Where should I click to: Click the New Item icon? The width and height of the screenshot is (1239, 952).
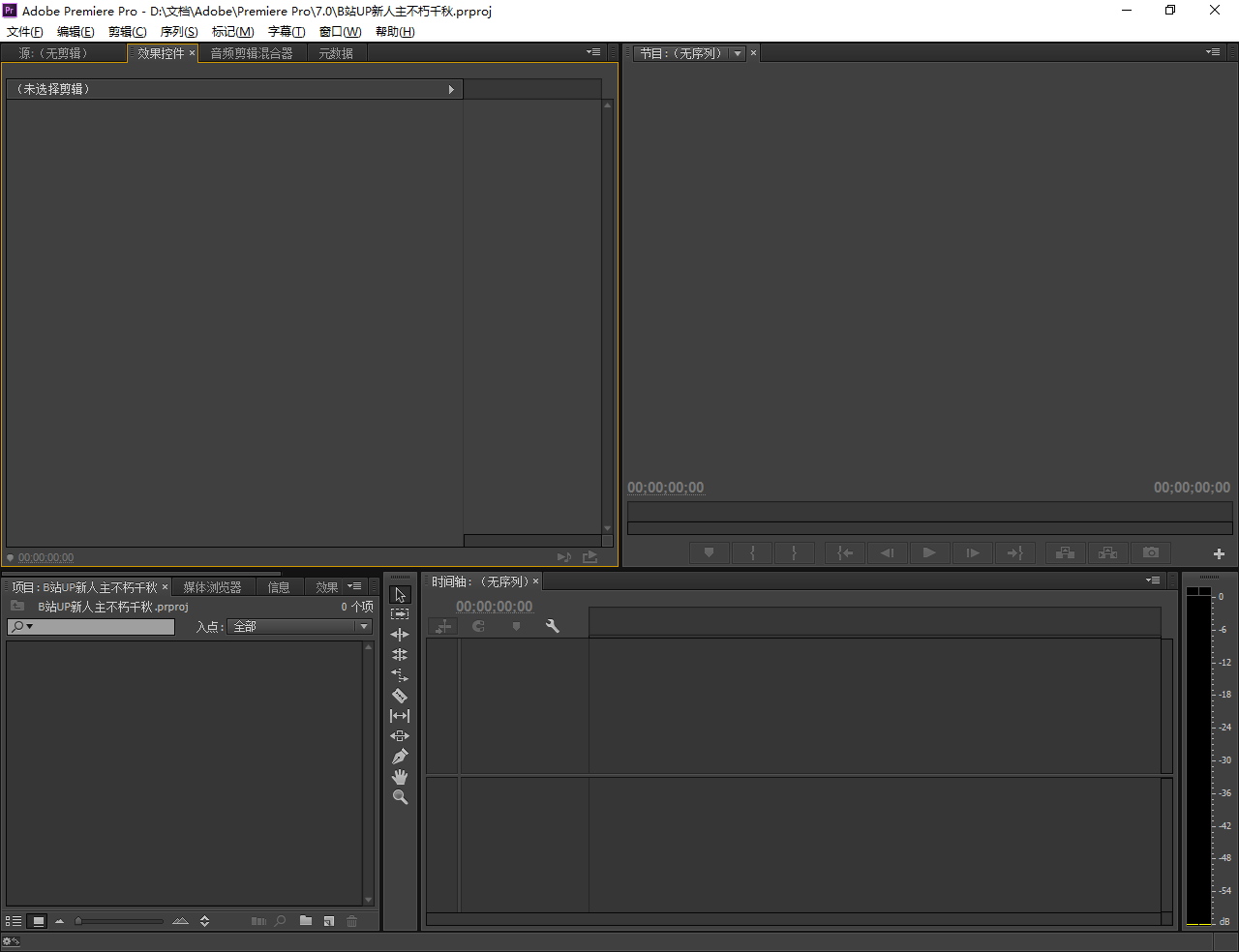pyautogui.click(x=329, y=921)
